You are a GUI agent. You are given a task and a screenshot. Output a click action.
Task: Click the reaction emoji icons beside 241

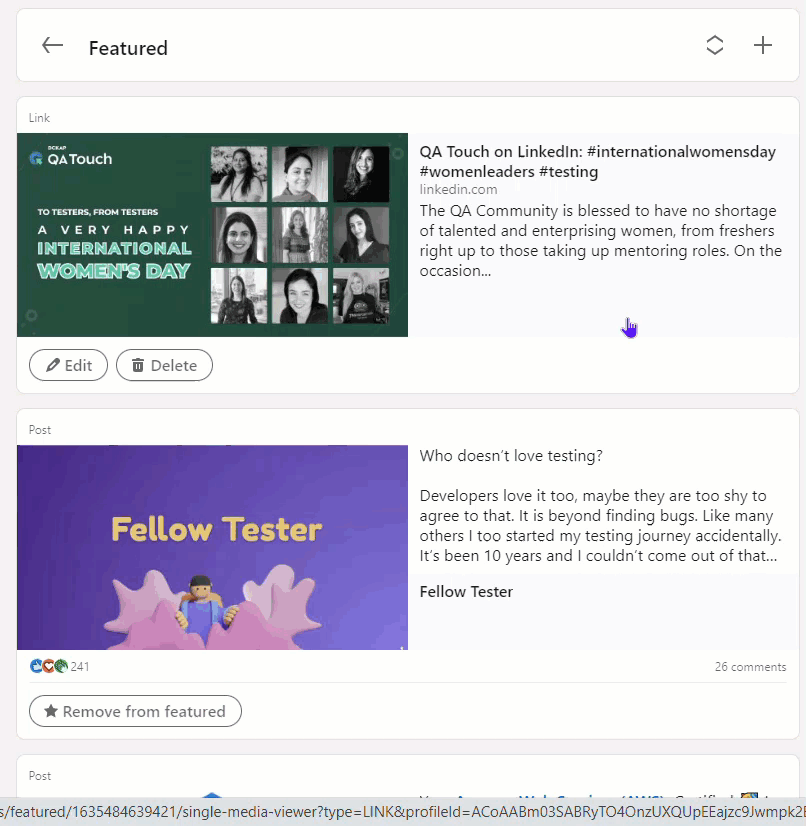point(48,667)
